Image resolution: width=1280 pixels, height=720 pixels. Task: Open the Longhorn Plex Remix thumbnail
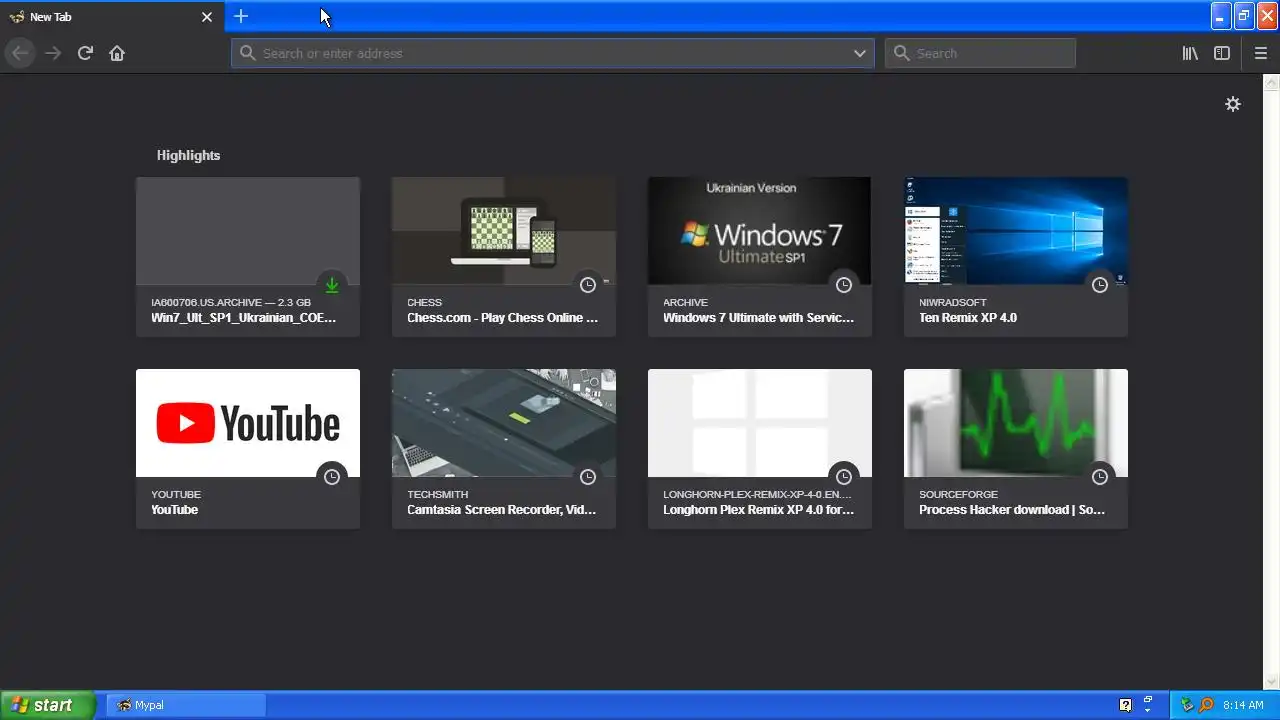point(760,423)
